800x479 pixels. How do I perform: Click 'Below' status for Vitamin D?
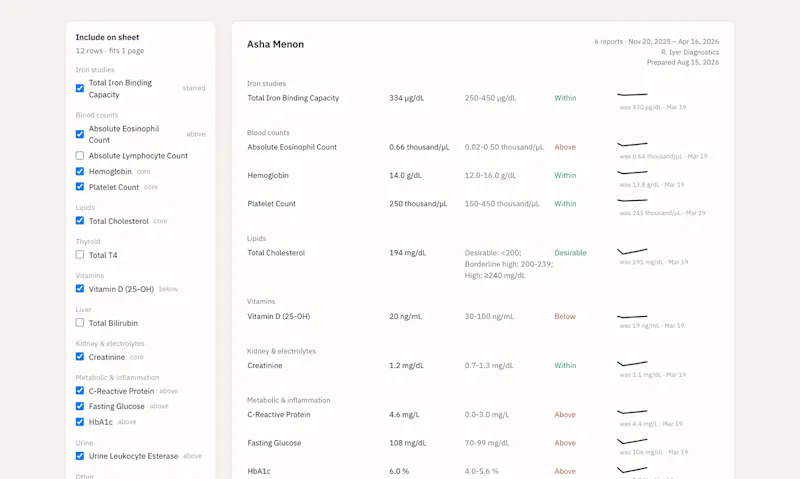pos(565,316)
